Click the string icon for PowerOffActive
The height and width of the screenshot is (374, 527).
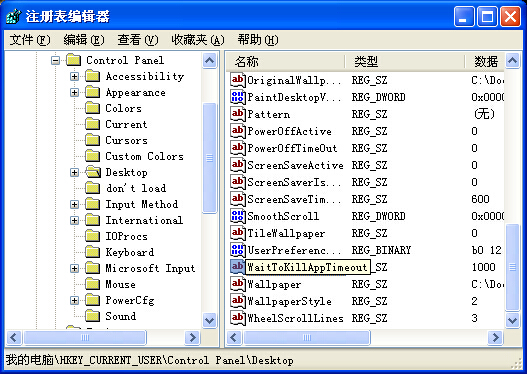[238, 131]
